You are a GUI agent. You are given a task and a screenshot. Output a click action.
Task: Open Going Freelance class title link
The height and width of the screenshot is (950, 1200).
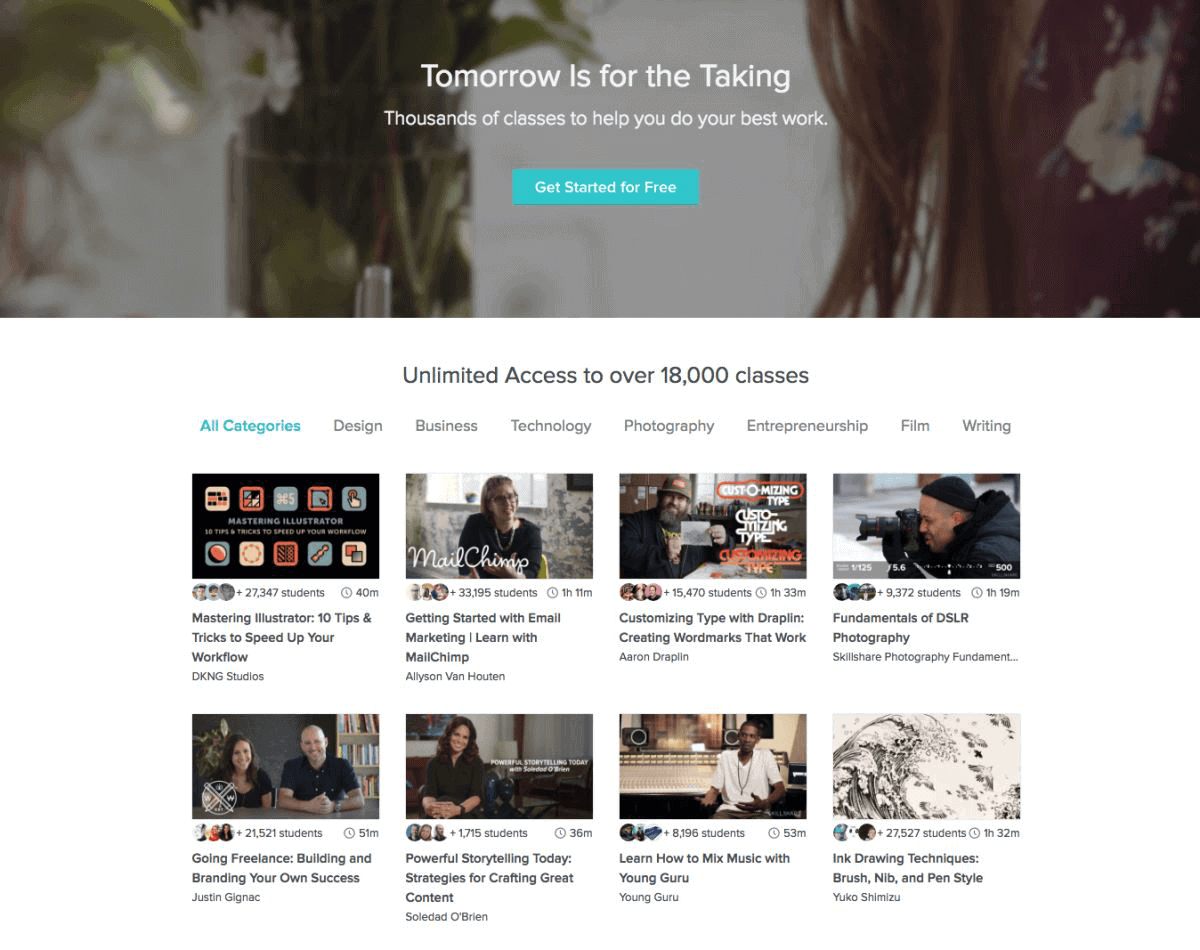[282, 868]
